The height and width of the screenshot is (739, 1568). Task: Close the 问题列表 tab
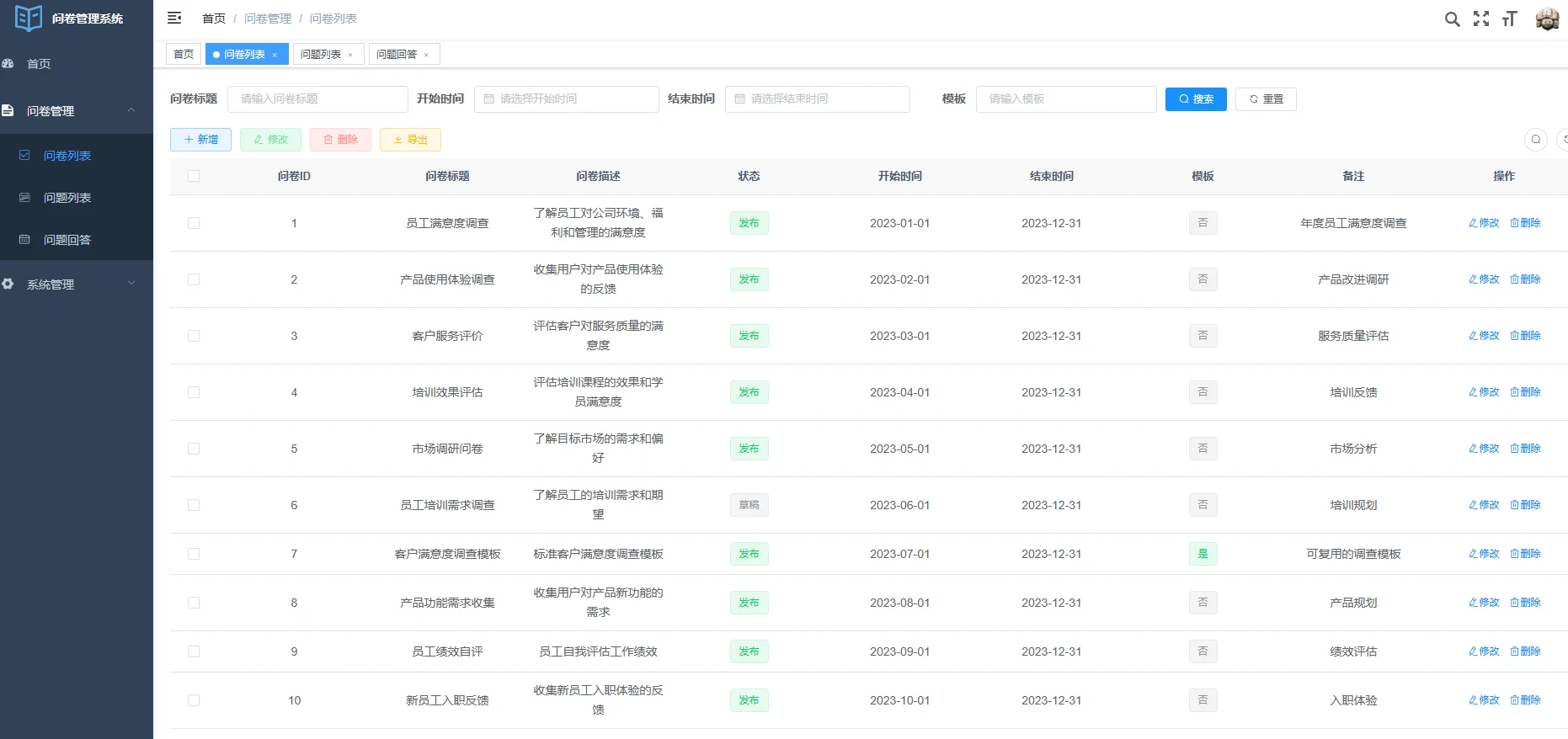click(350, 55)
